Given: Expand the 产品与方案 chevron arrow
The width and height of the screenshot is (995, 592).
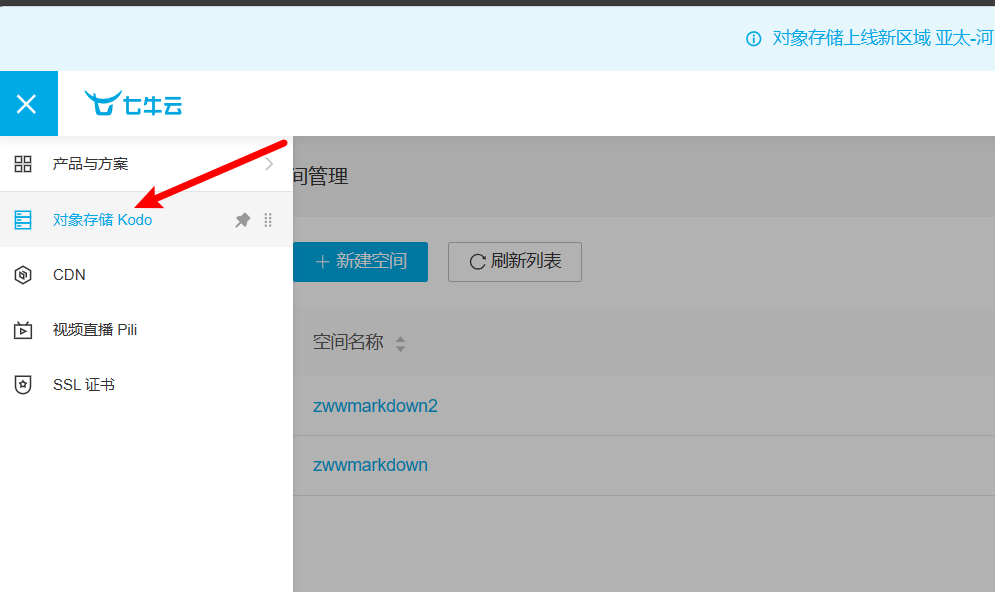Looking at the screenshot, I should [269, 164].
